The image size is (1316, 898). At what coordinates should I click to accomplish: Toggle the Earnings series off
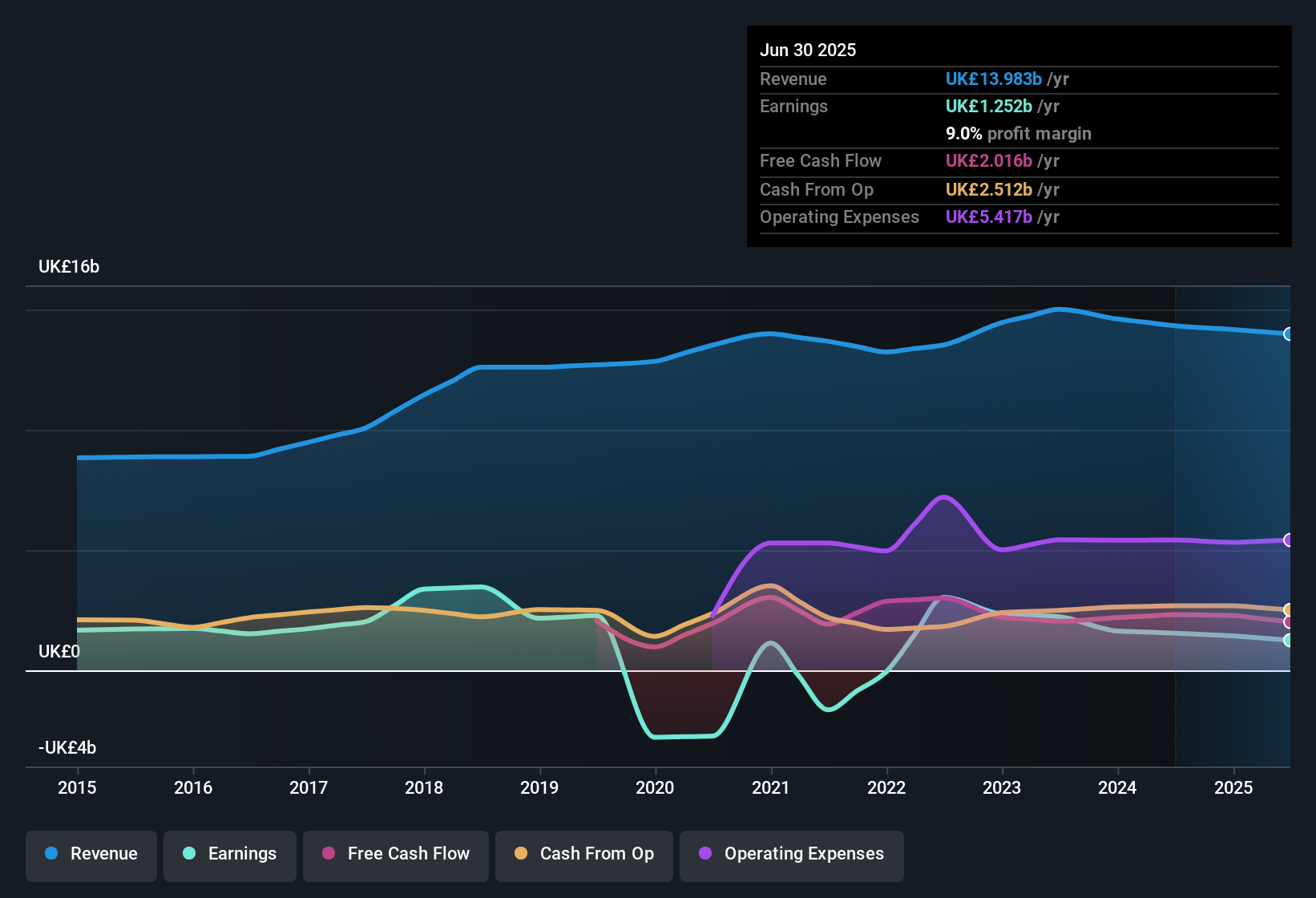point(229,854)
